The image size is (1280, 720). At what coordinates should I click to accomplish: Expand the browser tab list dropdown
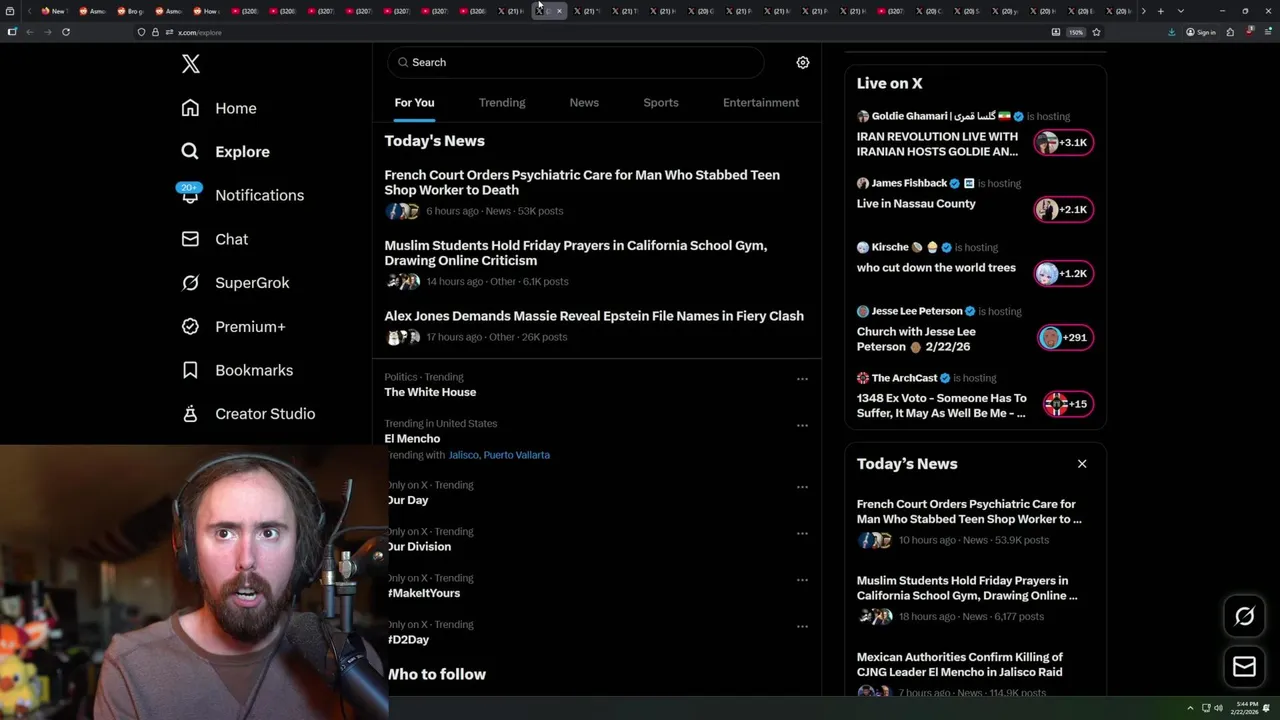click(1180, 11)
